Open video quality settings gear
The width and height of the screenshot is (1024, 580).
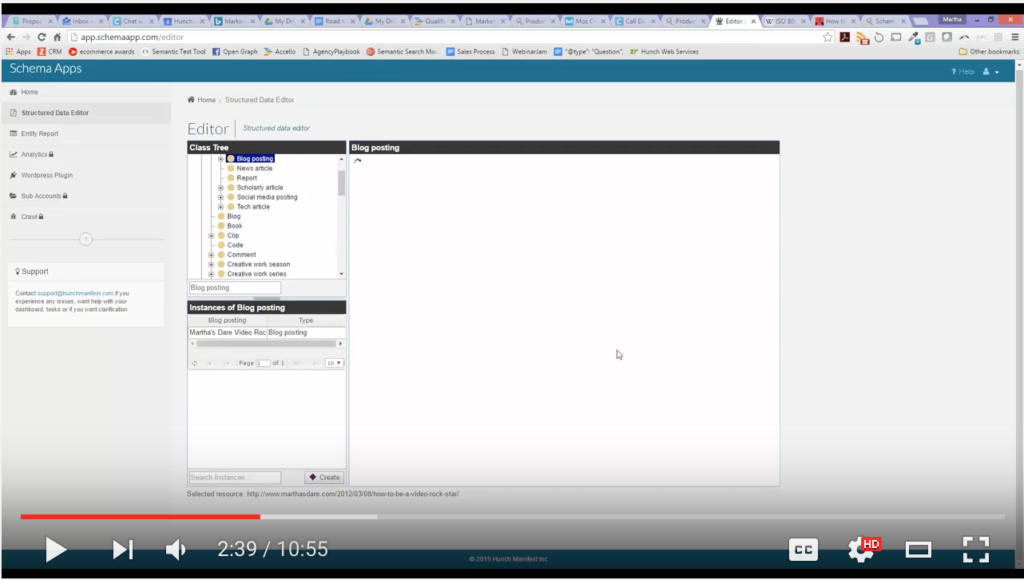(x=863, y=549)
